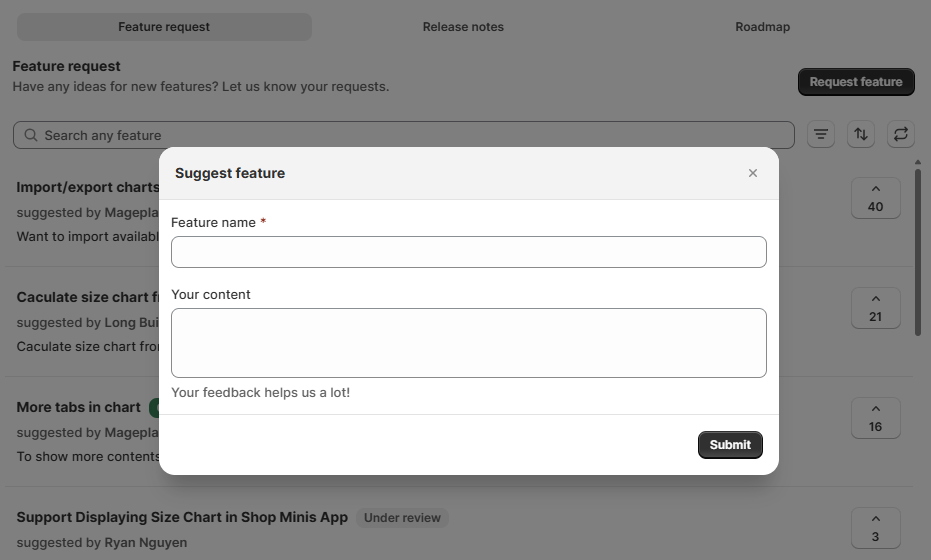The image size is (931, 560).
Task: Switch to the Release notes tab
Action: pos(463,27)
